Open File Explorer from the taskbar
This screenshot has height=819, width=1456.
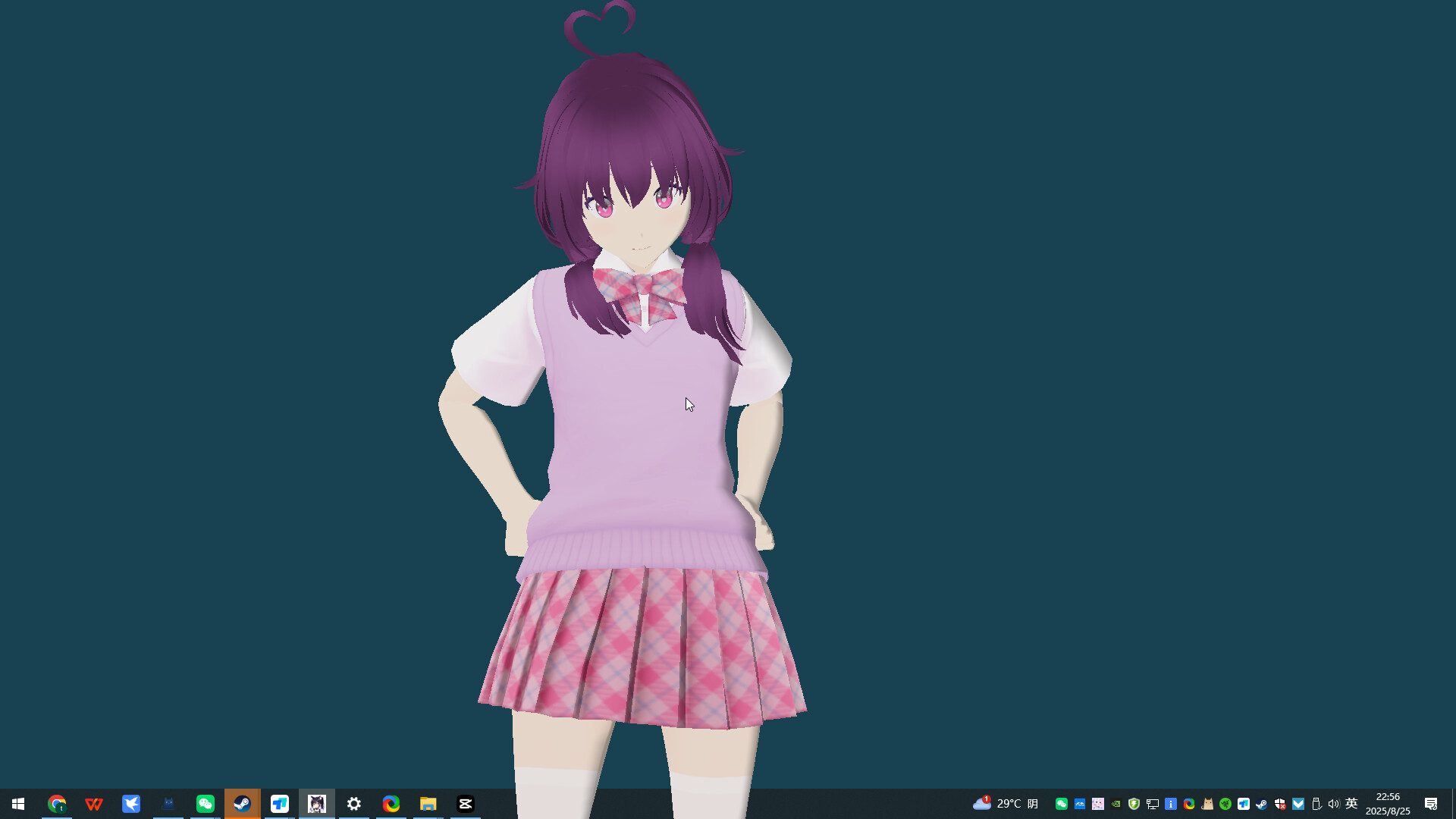(x=428, y=804)
